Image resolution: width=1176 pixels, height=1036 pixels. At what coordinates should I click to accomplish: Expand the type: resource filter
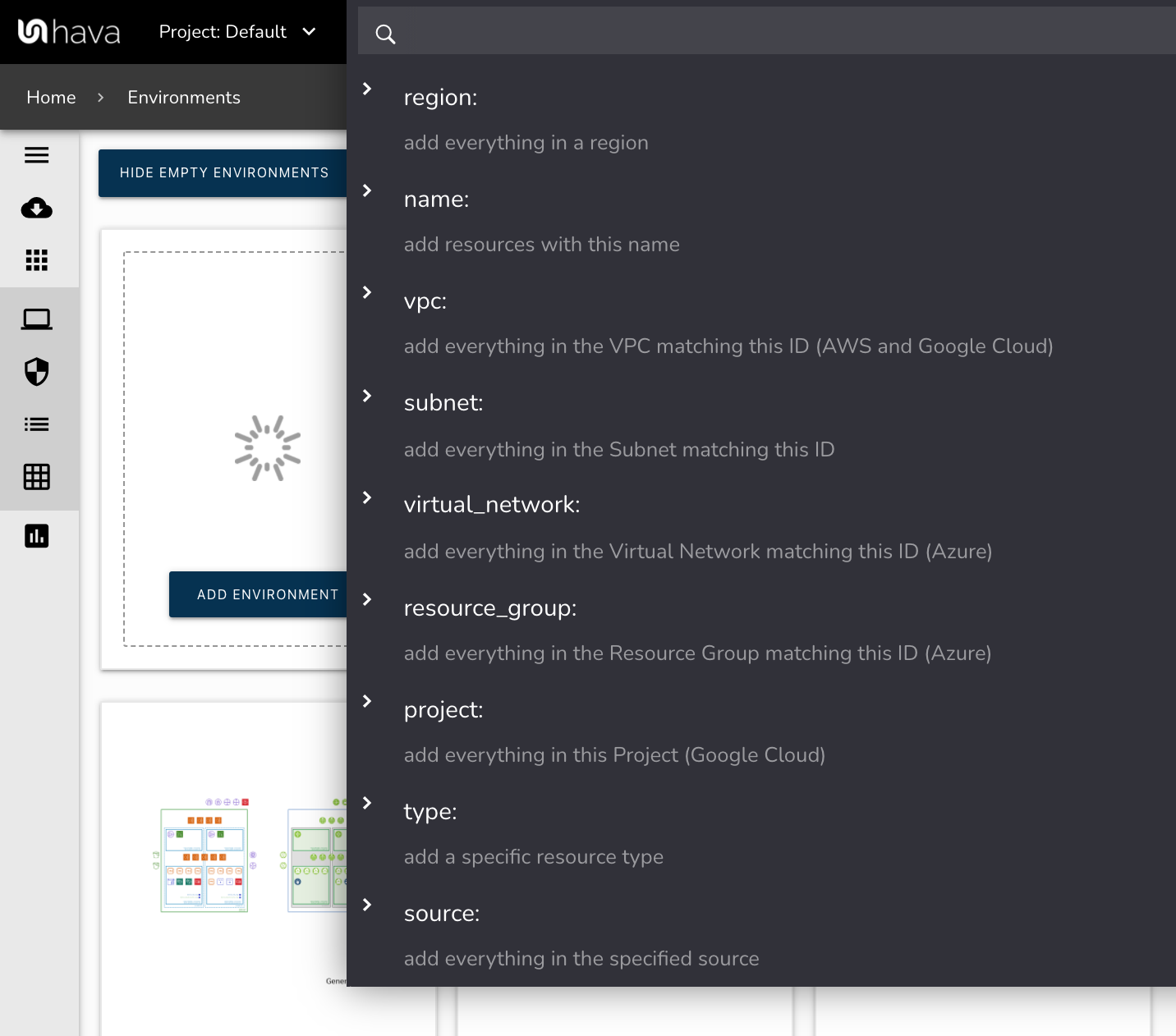[366, 803]
